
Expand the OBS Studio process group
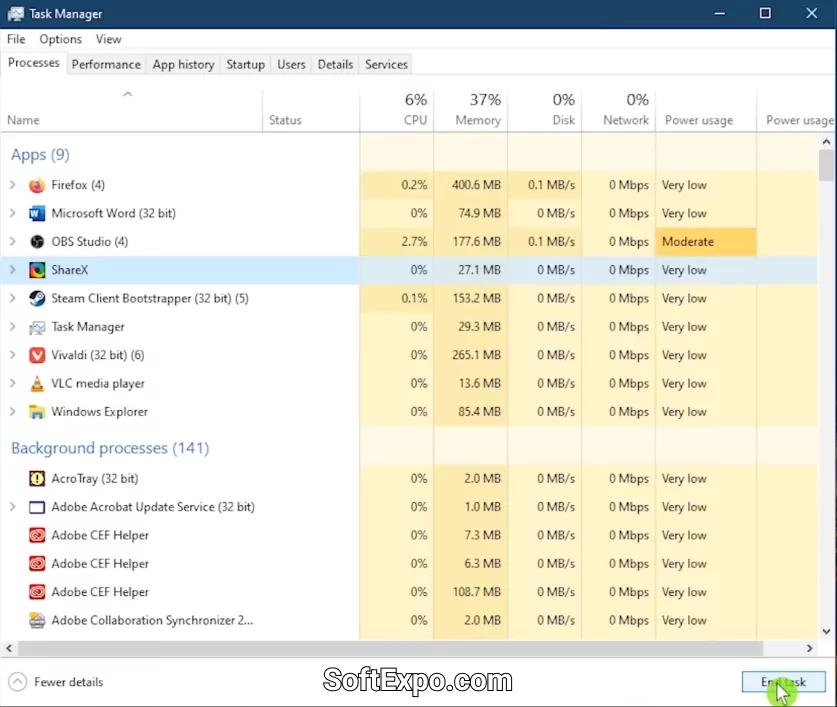pos(14,241)
